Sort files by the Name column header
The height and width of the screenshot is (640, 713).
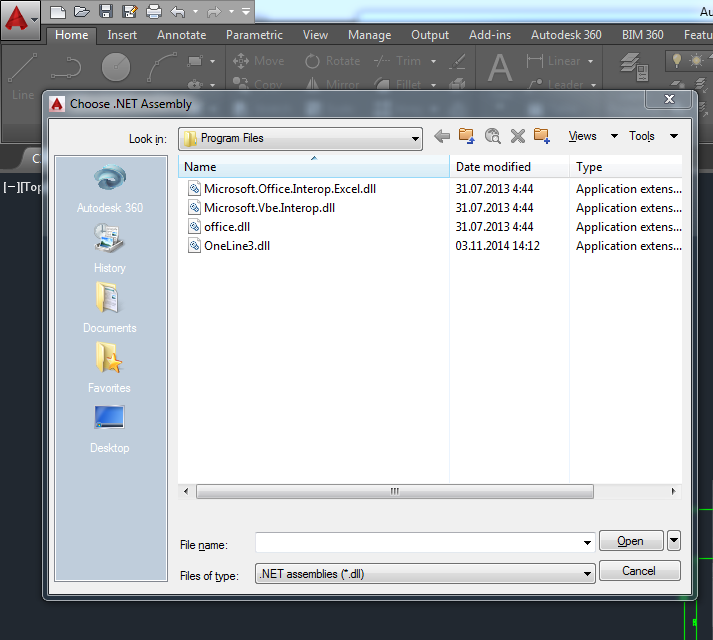coord(314,166)
